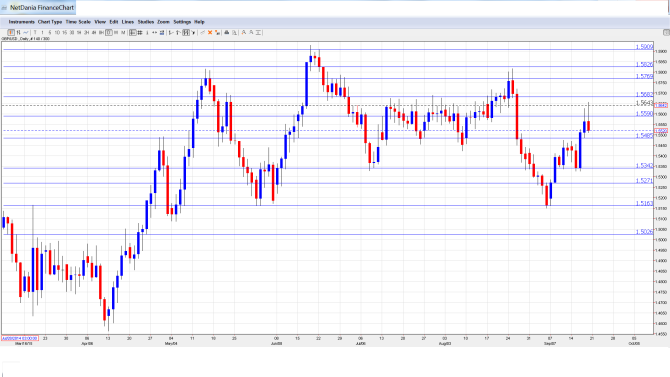Click the orange delete-all studies icon

coord(217,32)
